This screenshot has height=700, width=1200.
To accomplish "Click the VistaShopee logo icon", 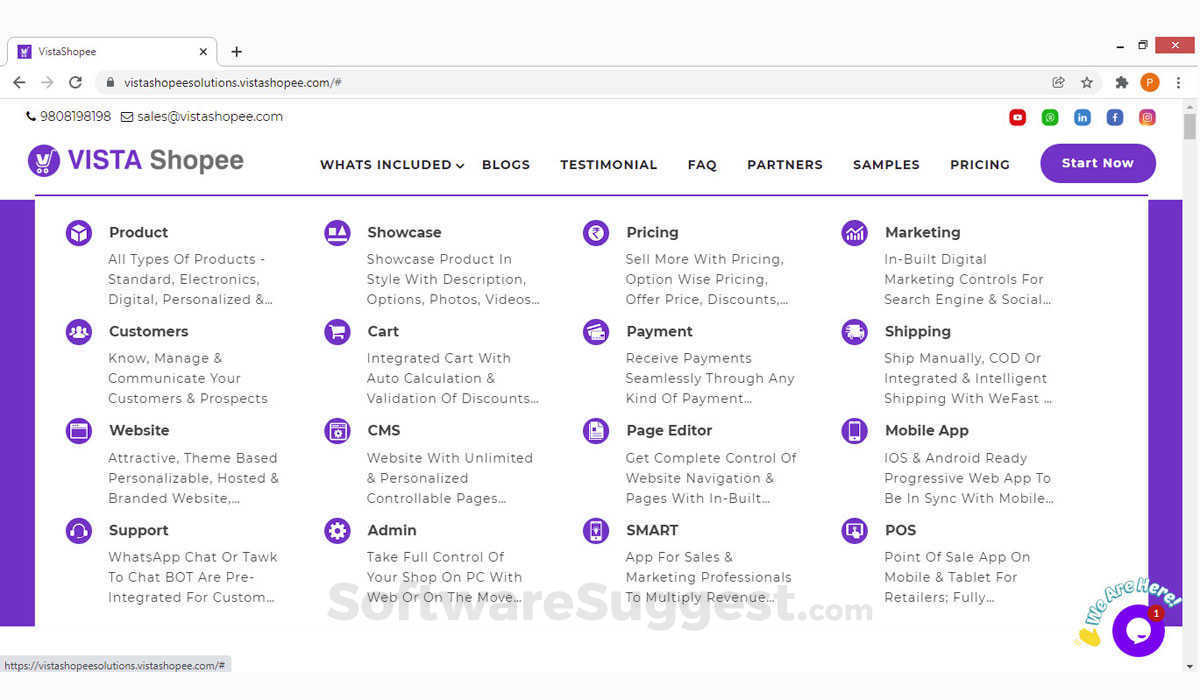I will (x=43, y=161).
